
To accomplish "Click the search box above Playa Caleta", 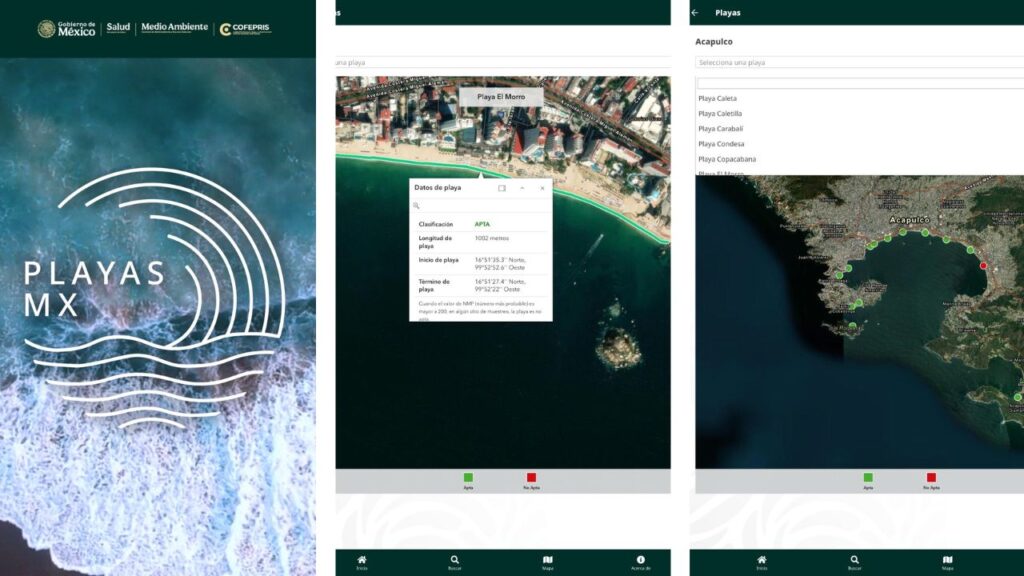I will [x=861, y=84].
